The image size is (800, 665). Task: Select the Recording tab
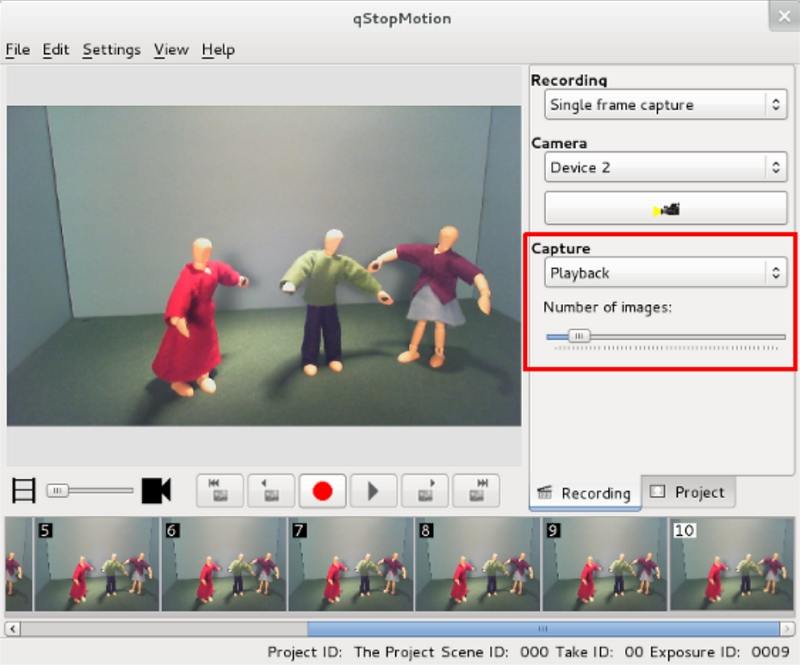[585, 492]
